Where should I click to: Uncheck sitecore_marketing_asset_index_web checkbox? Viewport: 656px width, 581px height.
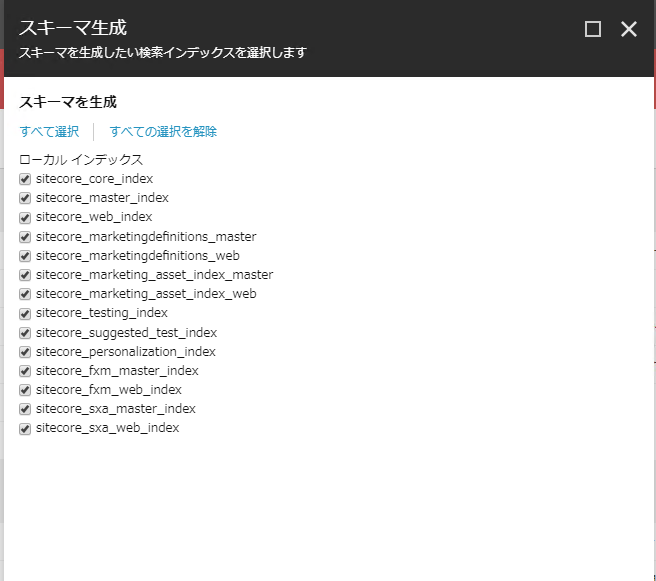(26, 294)
